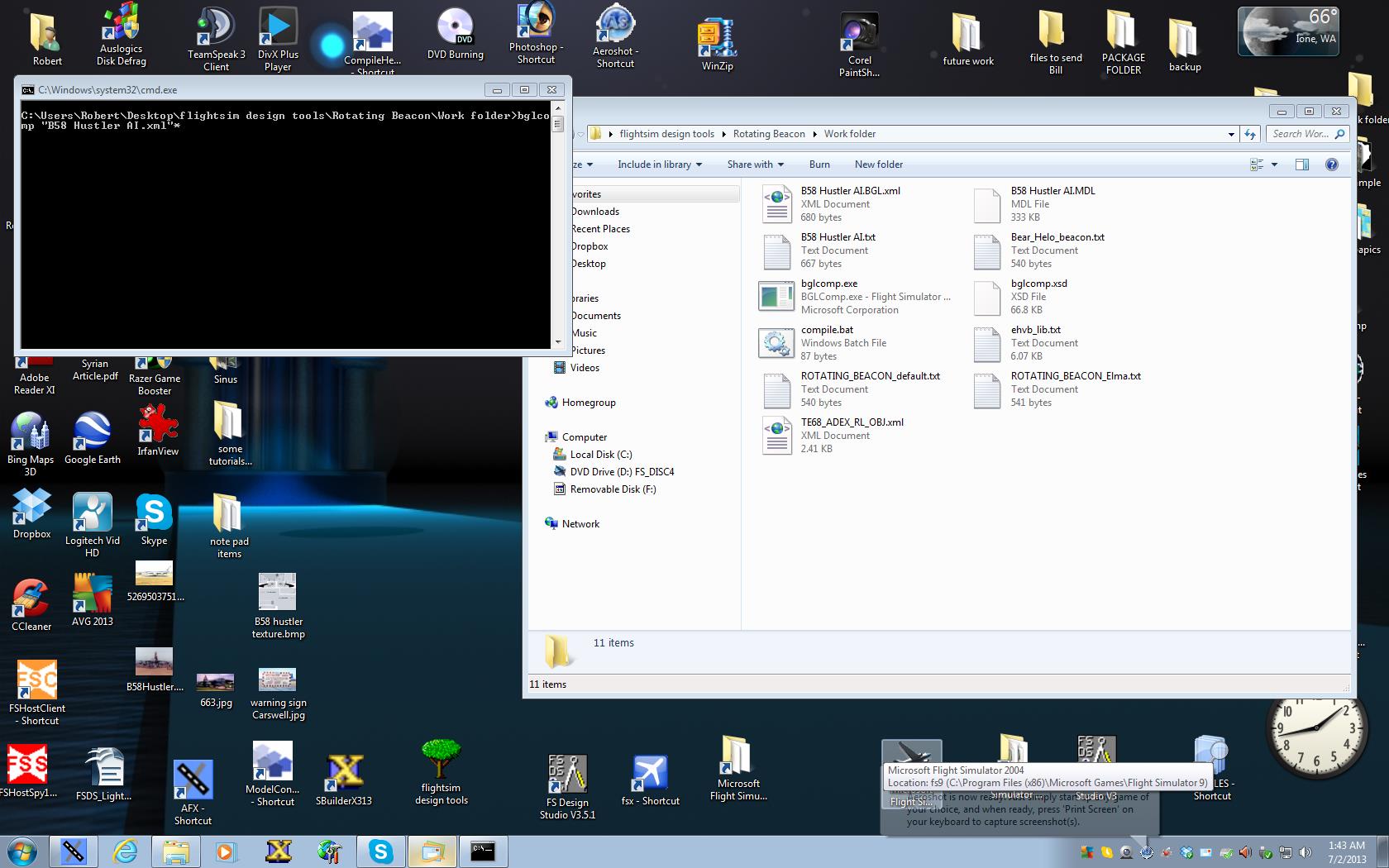Select the Bing Maps 3D icon
Viewport: 1389px width, 868px height.
pyautogui.click(x=30, y=445)
